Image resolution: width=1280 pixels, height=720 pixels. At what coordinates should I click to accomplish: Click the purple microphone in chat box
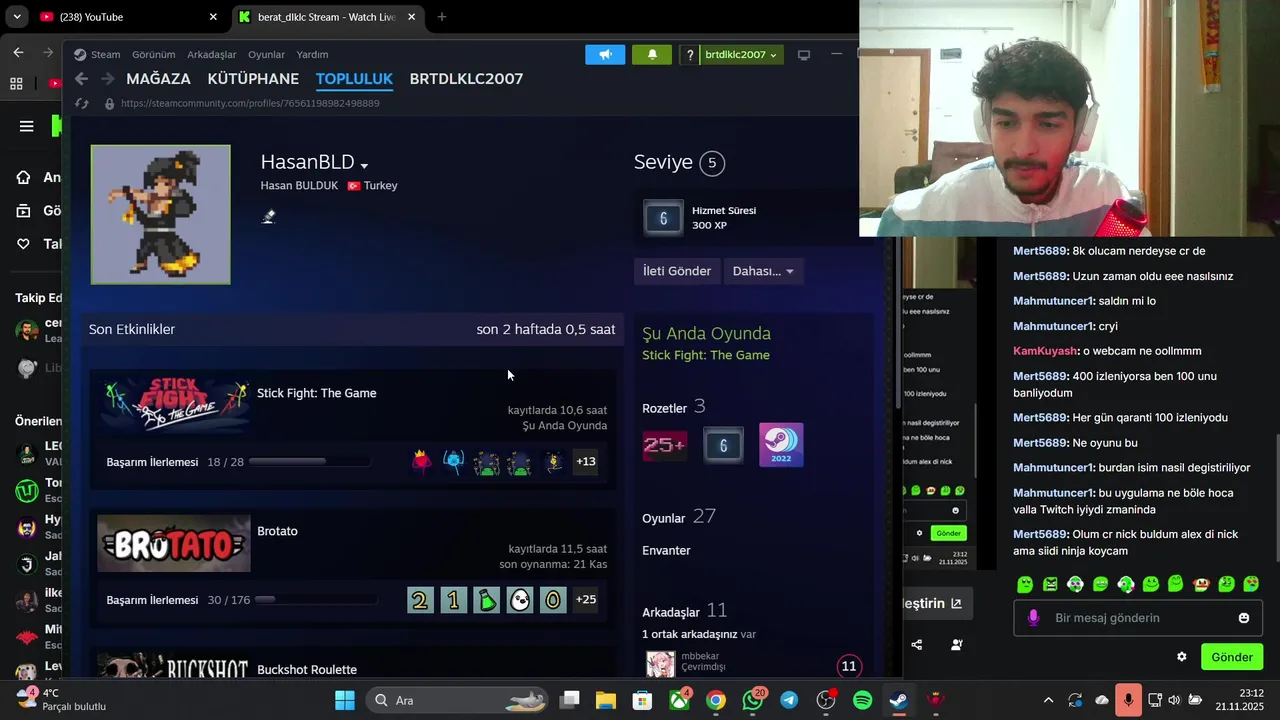pos(1033,618)
